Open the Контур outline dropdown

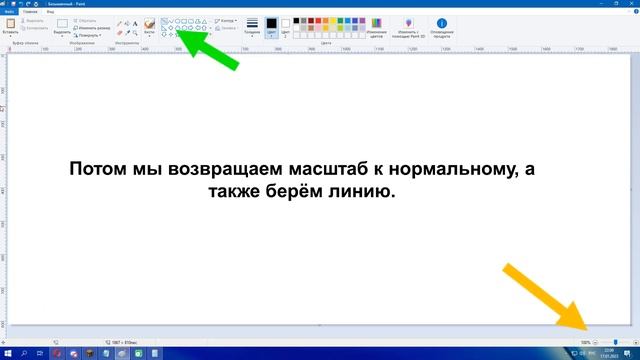(x=226, y=20)
